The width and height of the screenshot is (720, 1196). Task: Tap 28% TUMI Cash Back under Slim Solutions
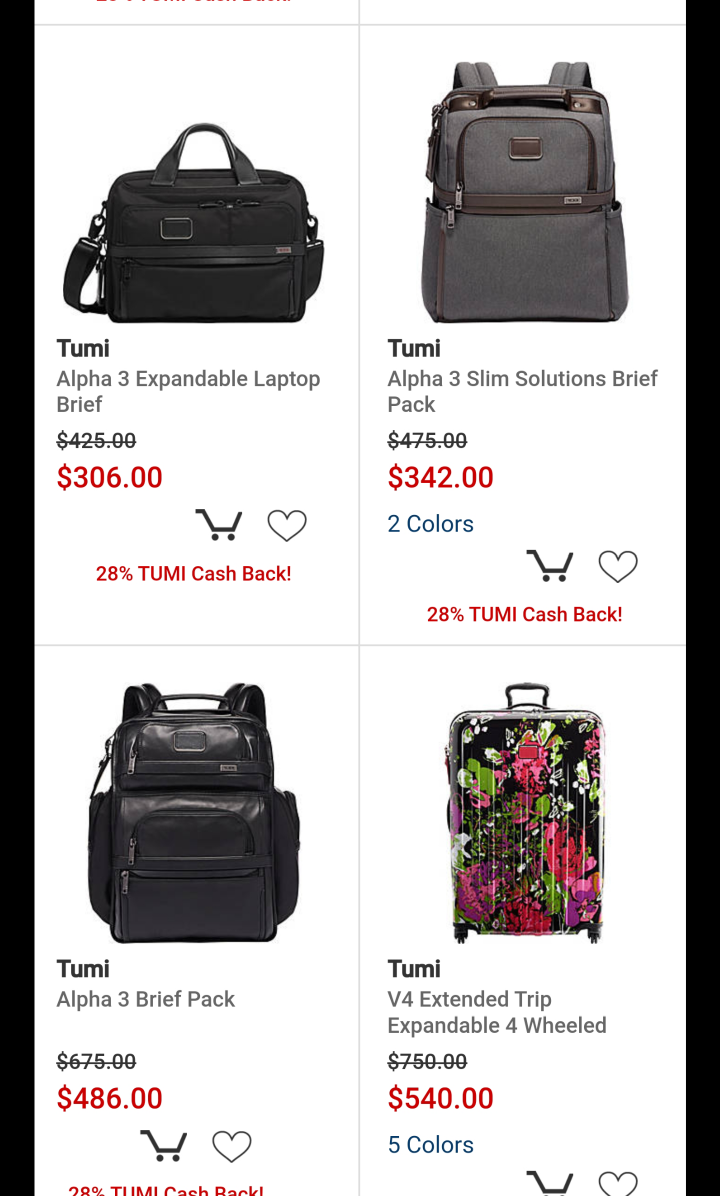[525, 615]
